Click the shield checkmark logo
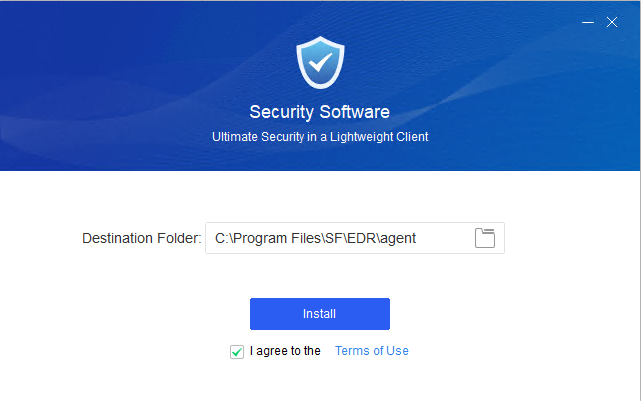 [320, 62]
